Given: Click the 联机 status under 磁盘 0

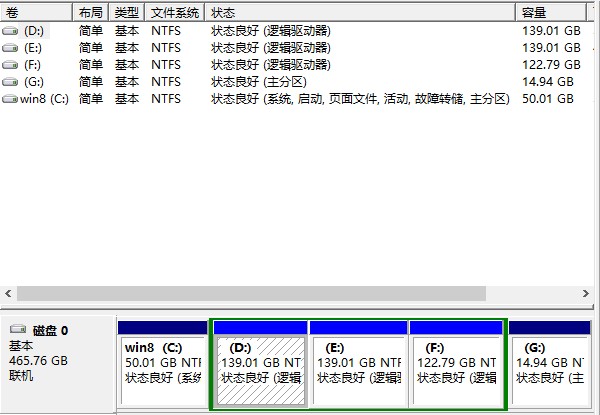Looking at the screenshot, I should [x=21, y=375].
